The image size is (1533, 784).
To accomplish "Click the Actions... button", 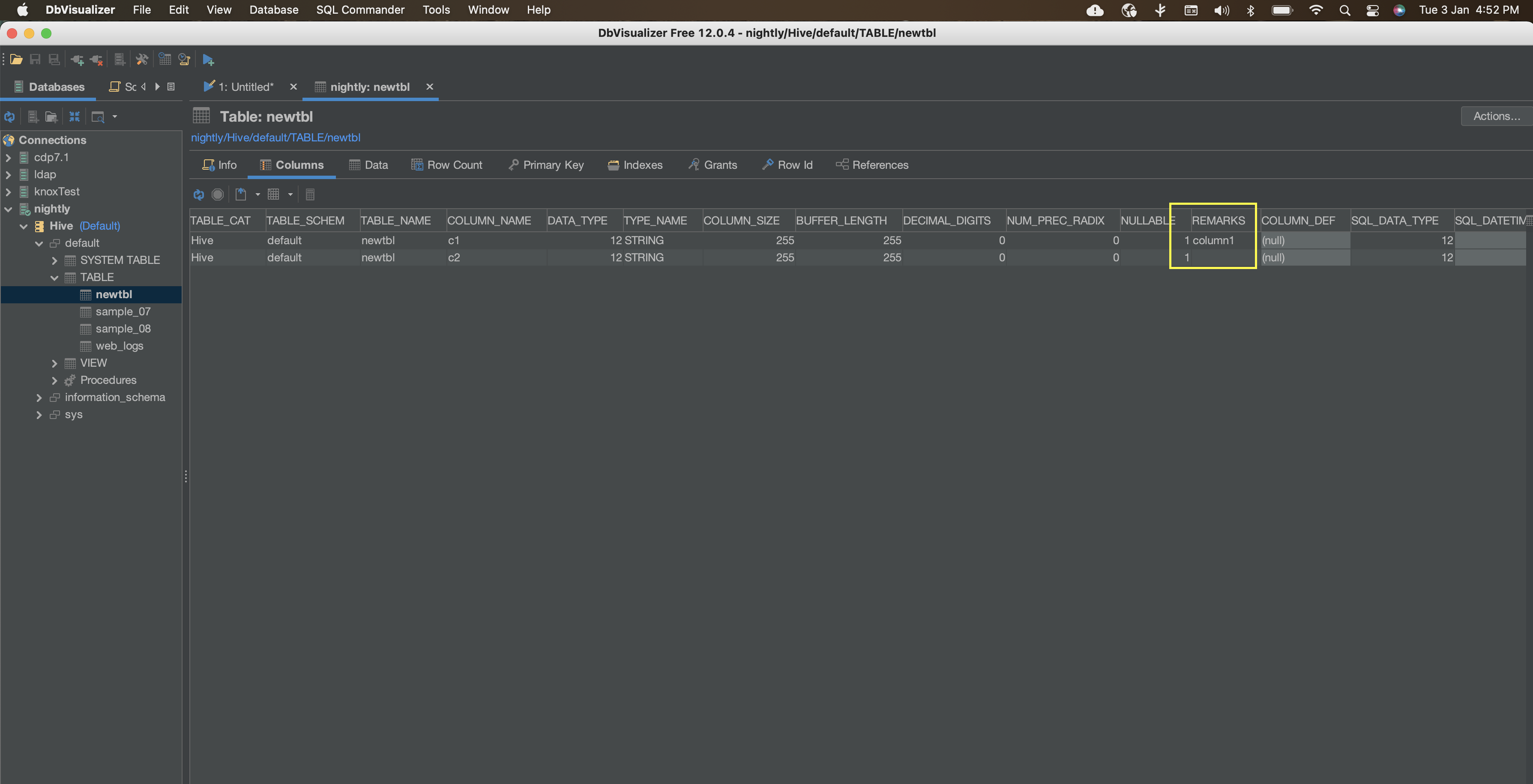I will (x=1495, y=117).
